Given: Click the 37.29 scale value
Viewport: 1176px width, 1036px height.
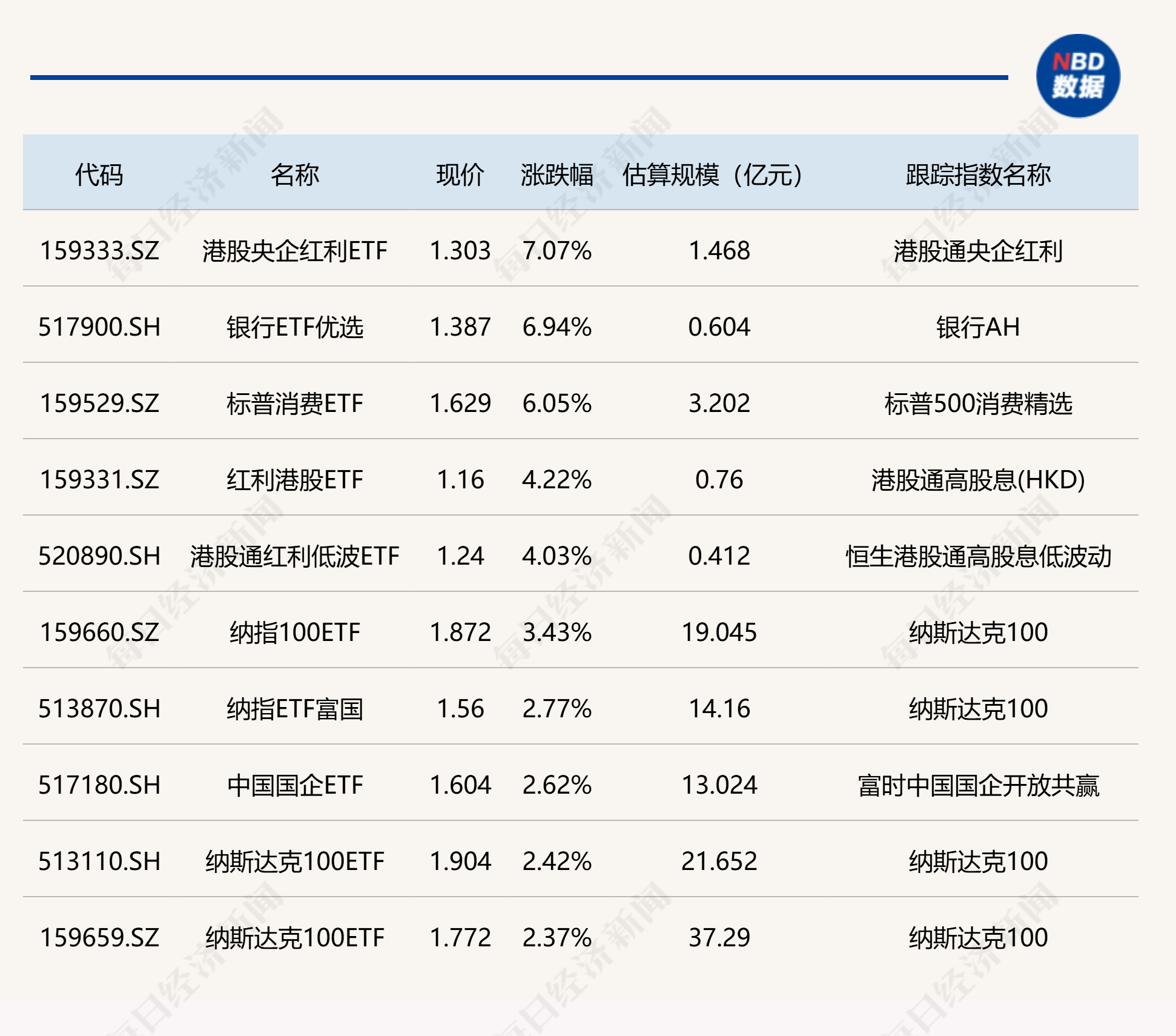Looking at the screenshot, I should tap(719, 938).
